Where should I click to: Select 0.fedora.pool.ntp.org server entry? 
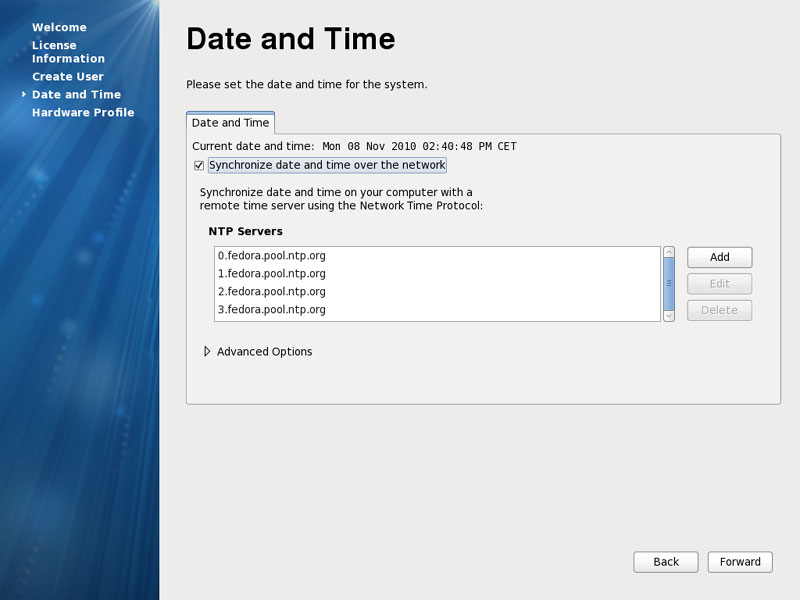(437, 256)
